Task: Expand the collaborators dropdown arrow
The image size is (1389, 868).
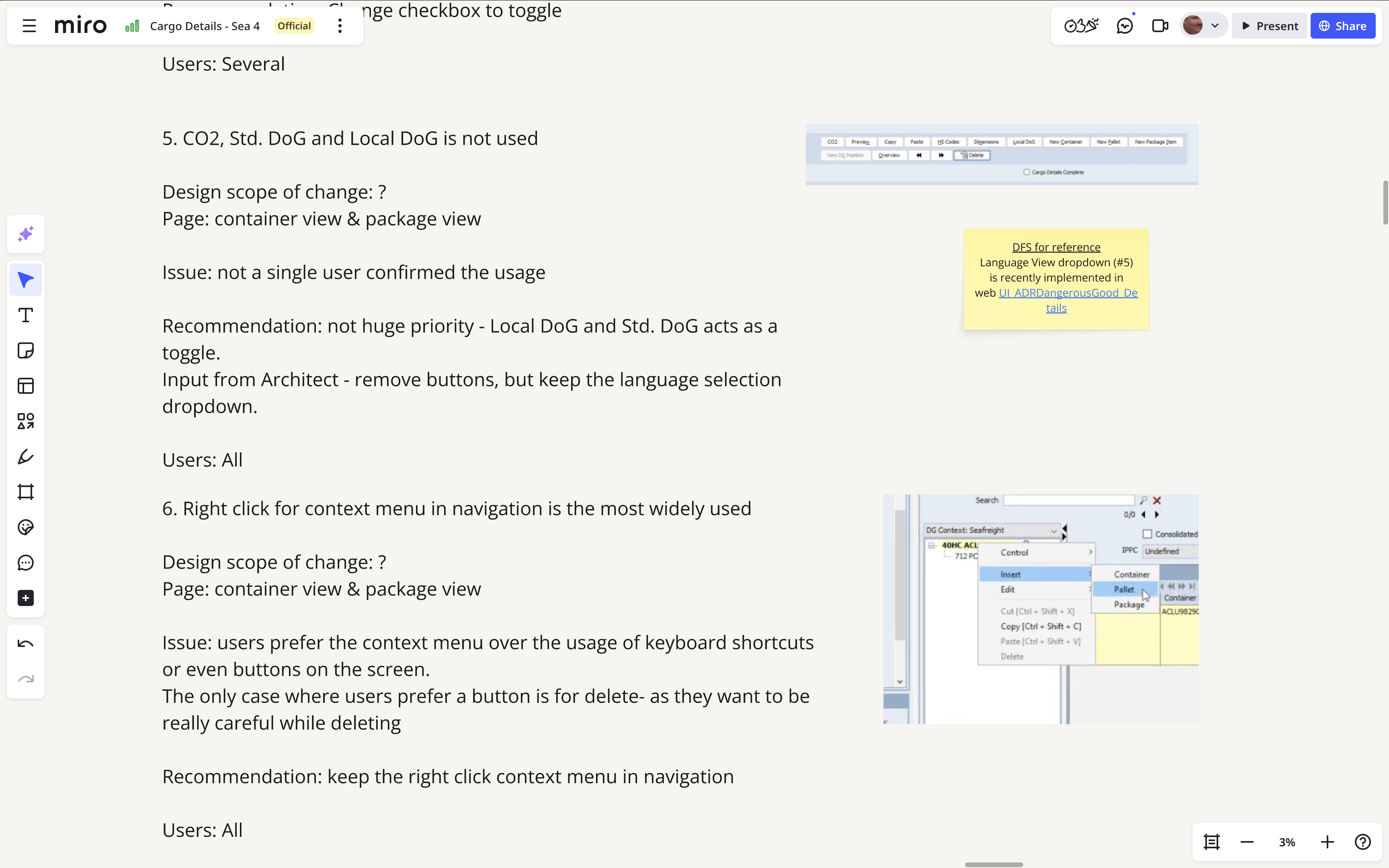Action: pos(1215,26)
